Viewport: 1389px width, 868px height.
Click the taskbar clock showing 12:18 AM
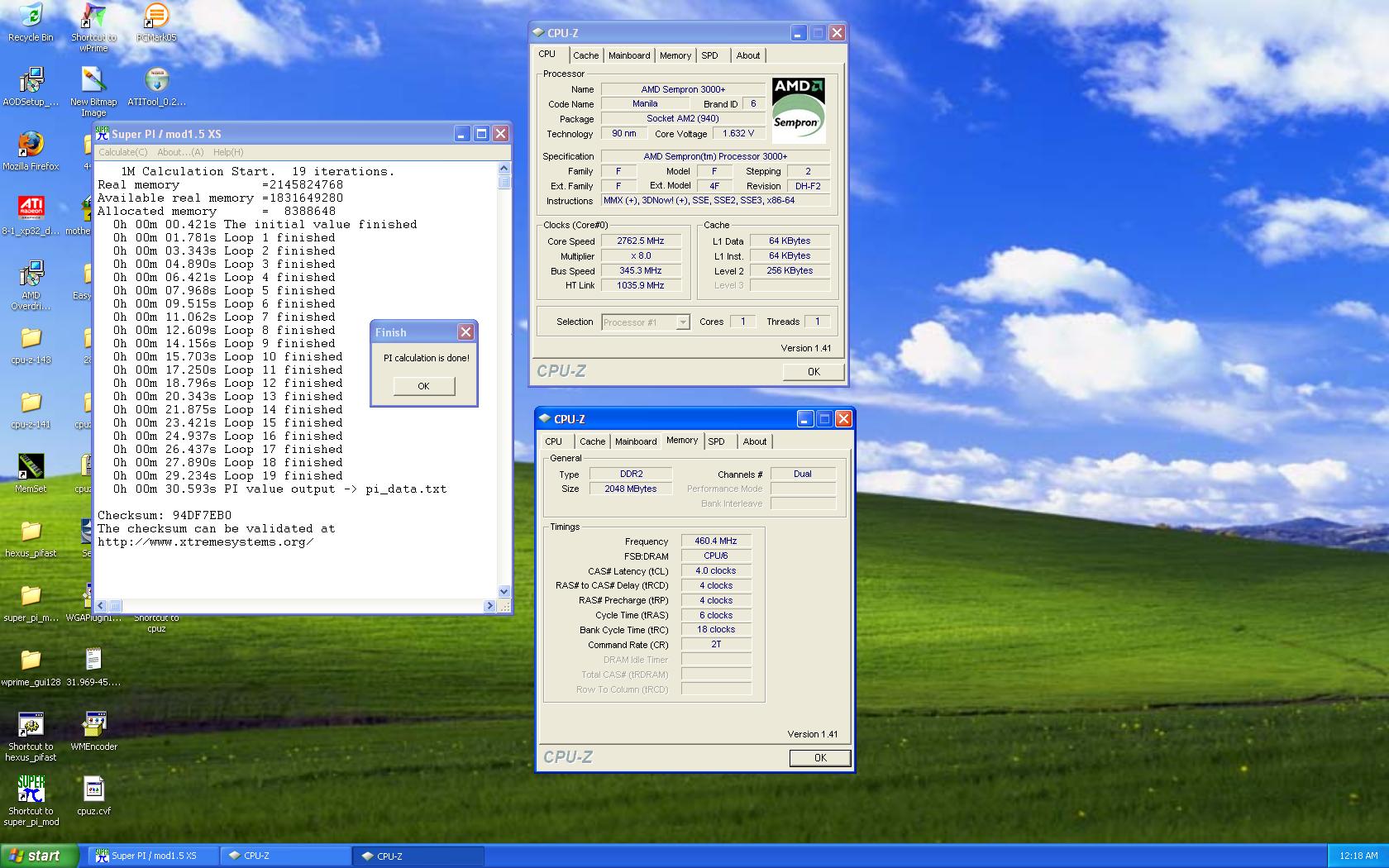point(1358,856)
